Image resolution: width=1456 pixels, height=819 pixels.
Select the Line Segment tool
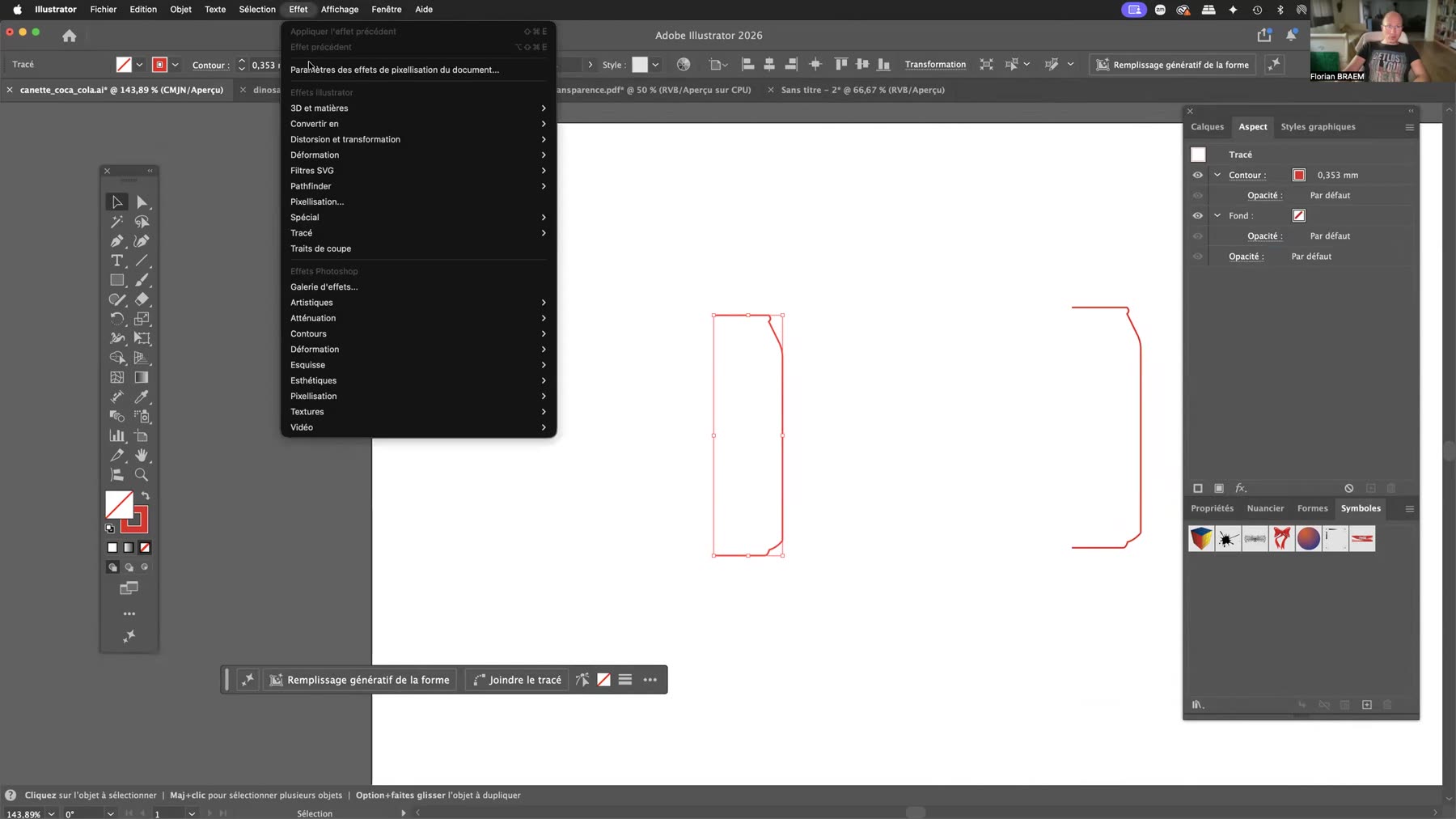click(142, 261)
